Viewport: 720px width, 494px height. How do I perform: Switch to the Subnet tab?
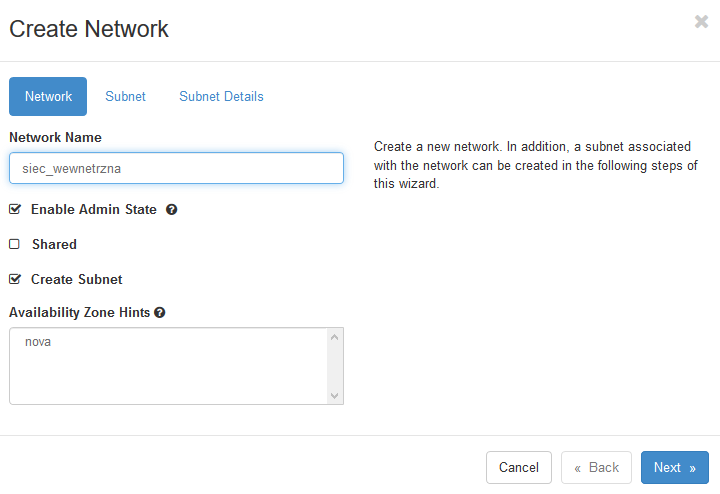coord(125,96)
